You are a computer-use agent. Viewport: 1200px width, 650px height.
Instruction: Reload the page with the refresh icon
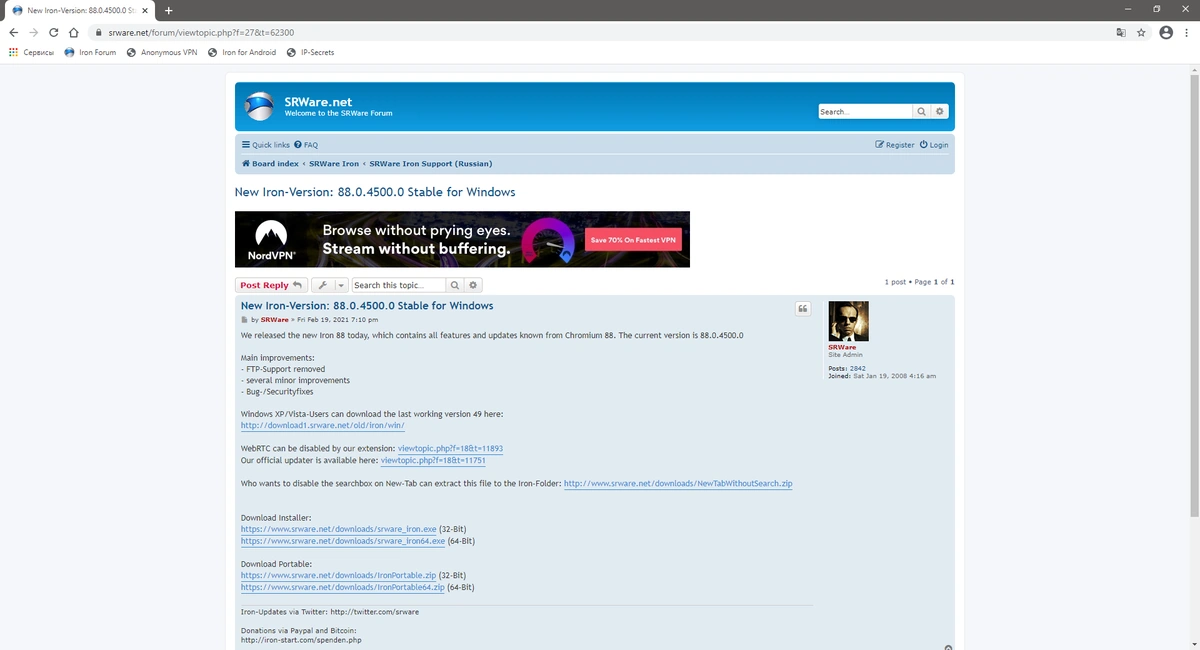(53, 32)
